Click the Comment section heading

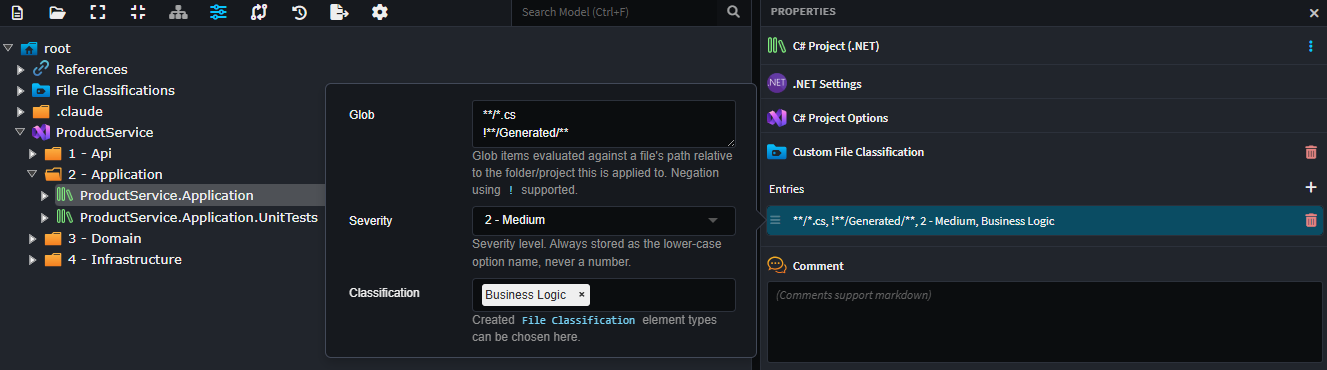[x=817, y=266]
